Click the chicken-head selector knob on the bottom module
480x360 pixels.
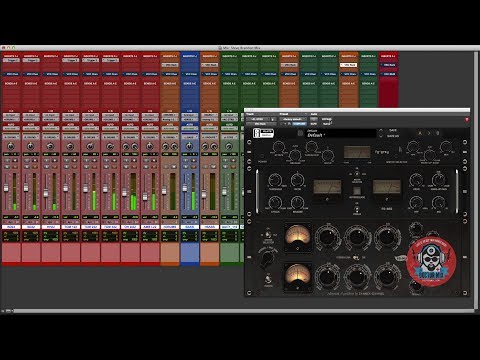pos(267,258)
